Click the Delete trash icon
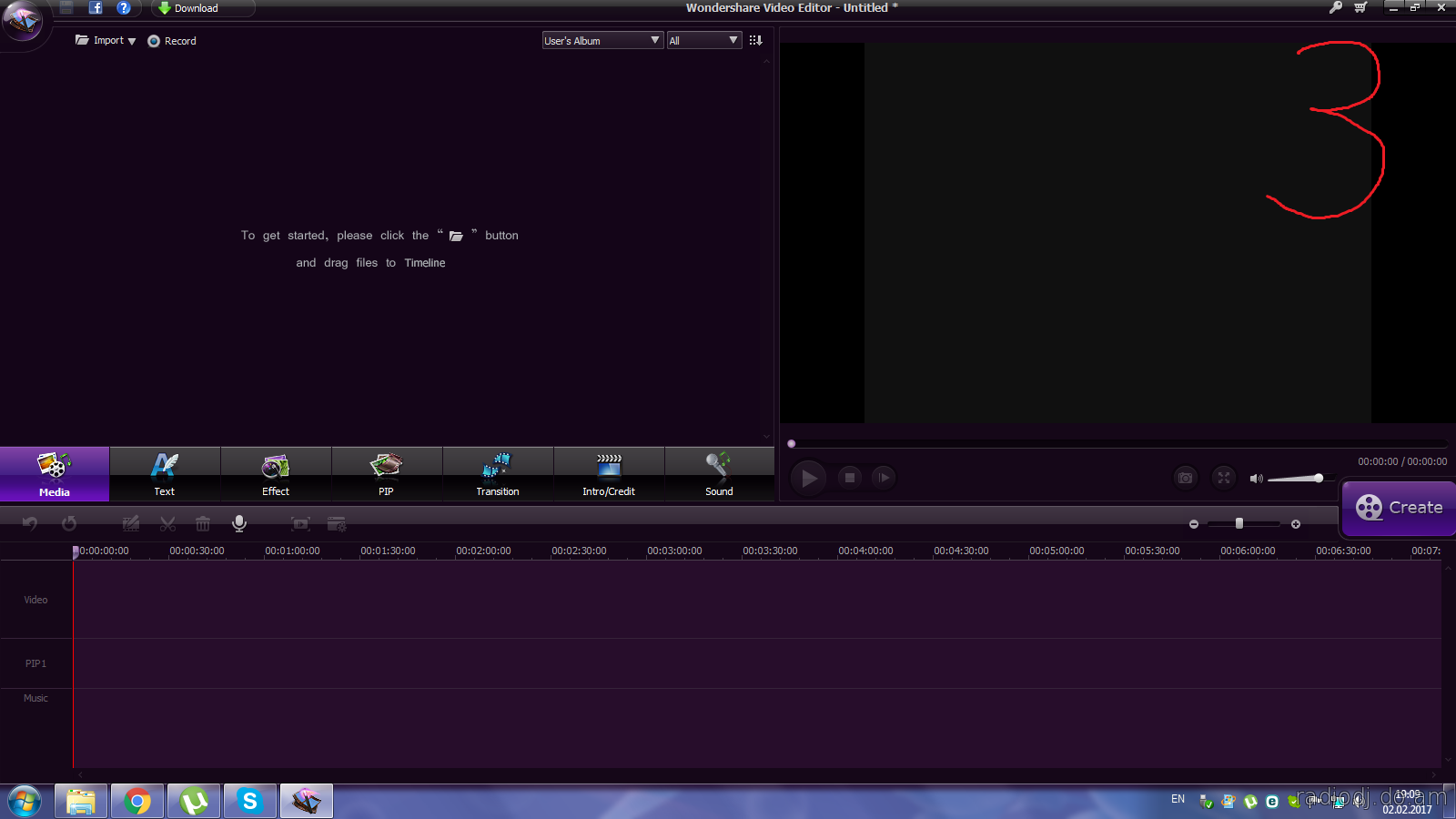 point(203,523)
